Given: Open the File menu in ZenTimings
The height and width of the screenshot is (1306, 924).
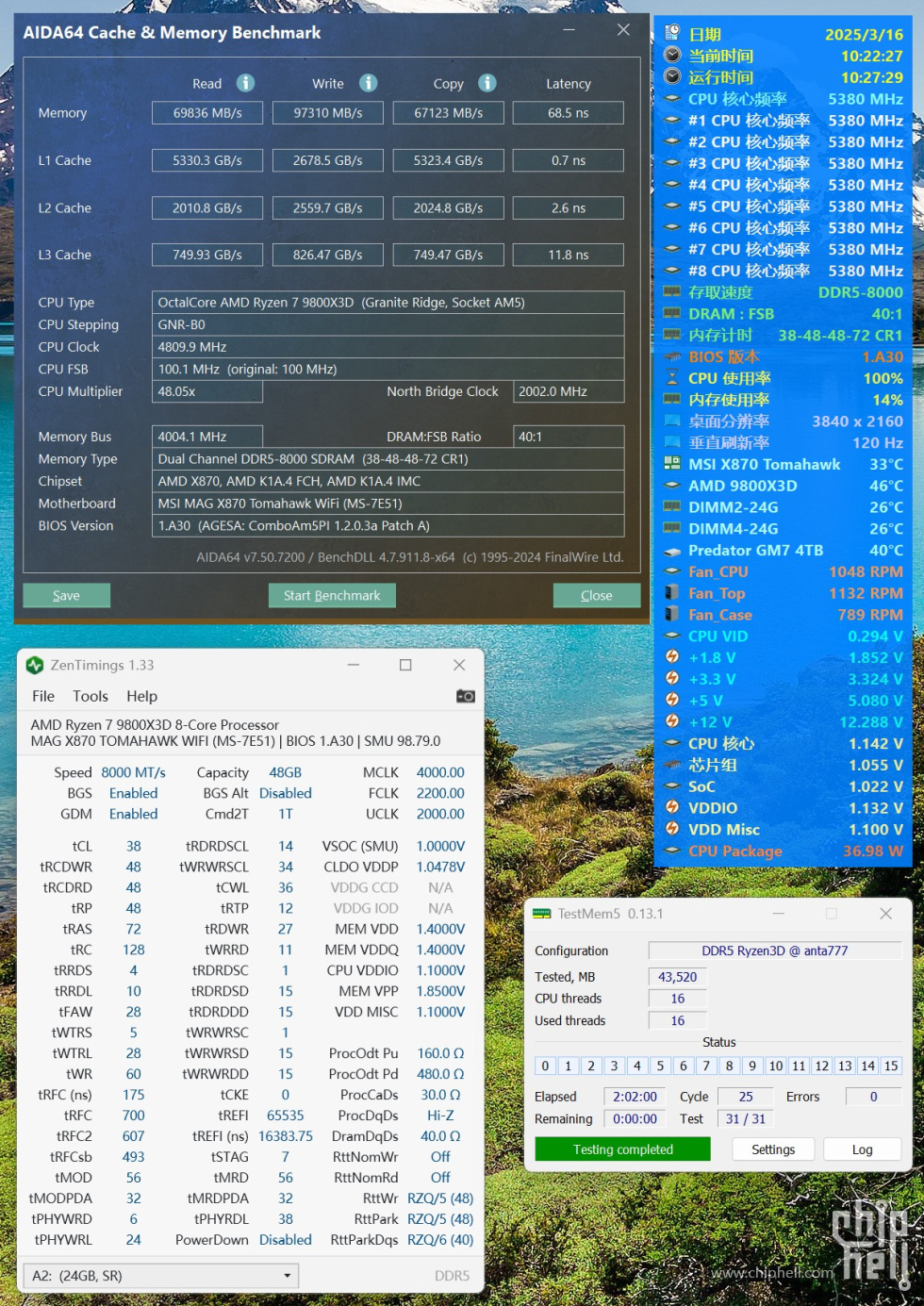Looking at the screenshot, I should click(x=43, y=696).
